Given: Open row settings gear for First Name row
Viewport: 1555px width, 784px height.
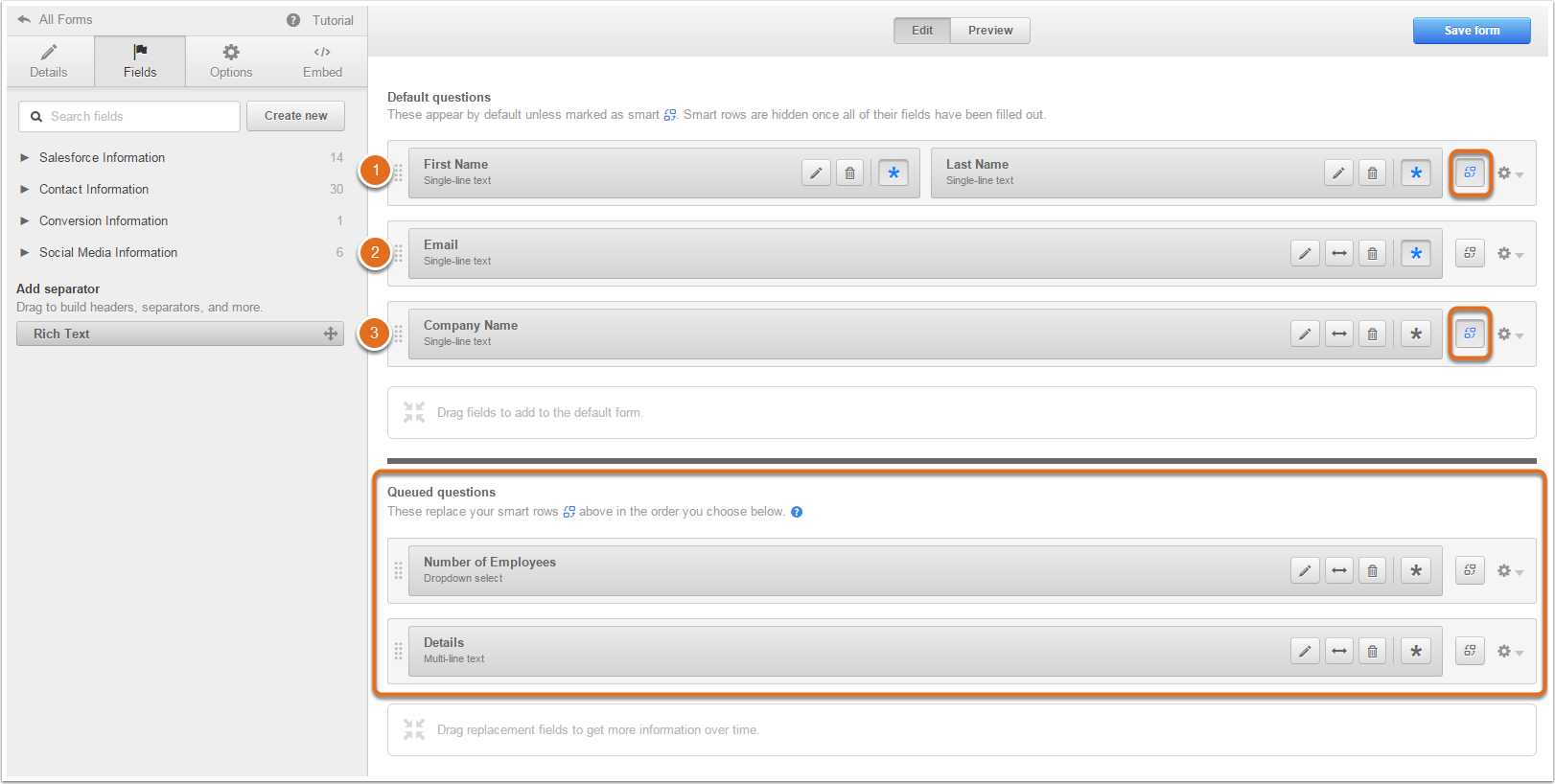Looking at the screenshot, I should coord(1510,173).
